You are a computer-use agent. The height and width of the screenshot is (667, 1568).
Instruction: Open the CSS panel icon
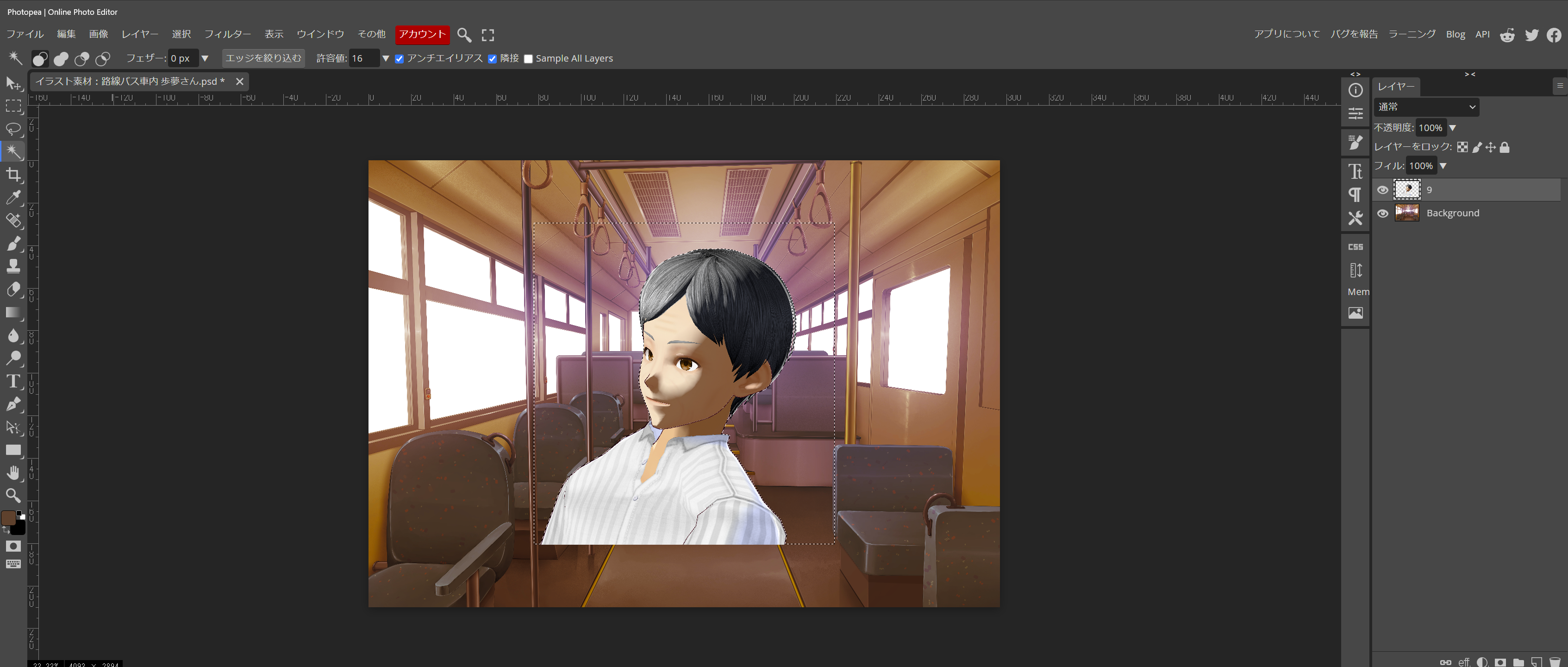(1355, 247)
